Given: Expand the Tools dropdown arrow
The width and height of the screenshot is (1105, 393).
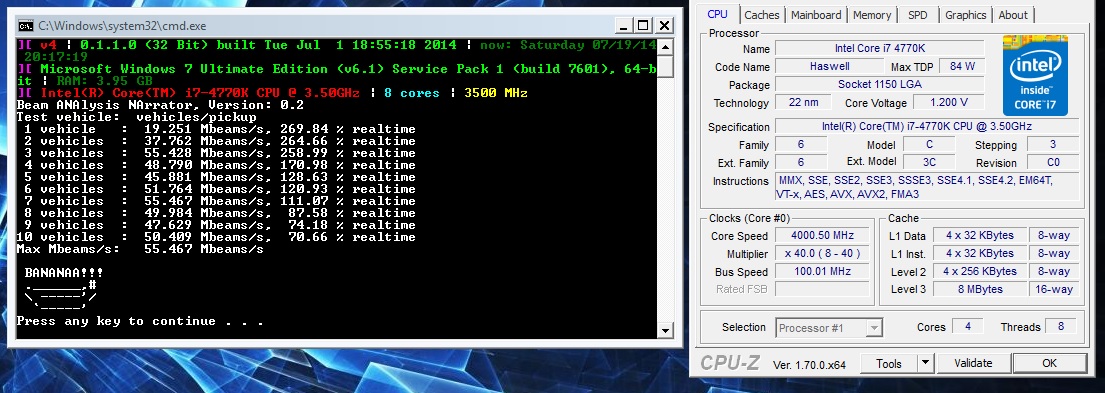Looking at the screenshot, I should pyautogui.click(x=925, y=363).
